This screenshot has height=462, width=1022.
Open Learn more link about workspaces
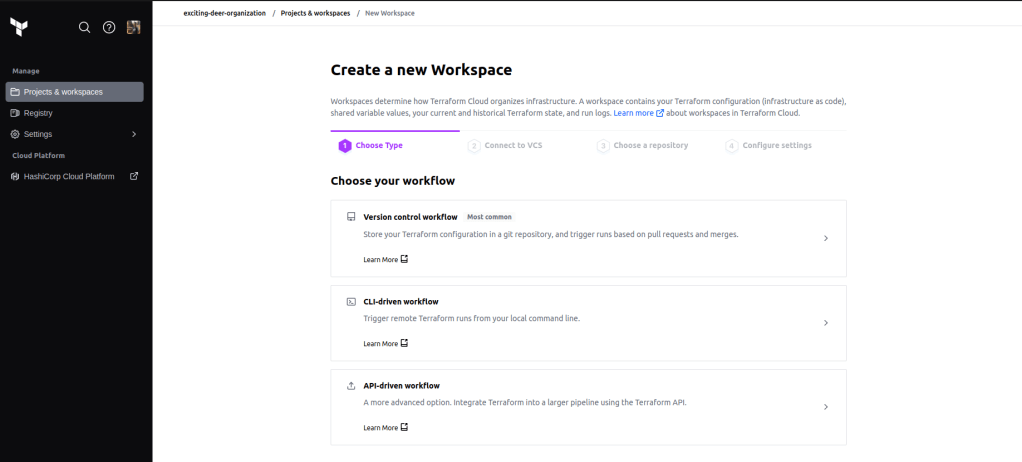633,113
